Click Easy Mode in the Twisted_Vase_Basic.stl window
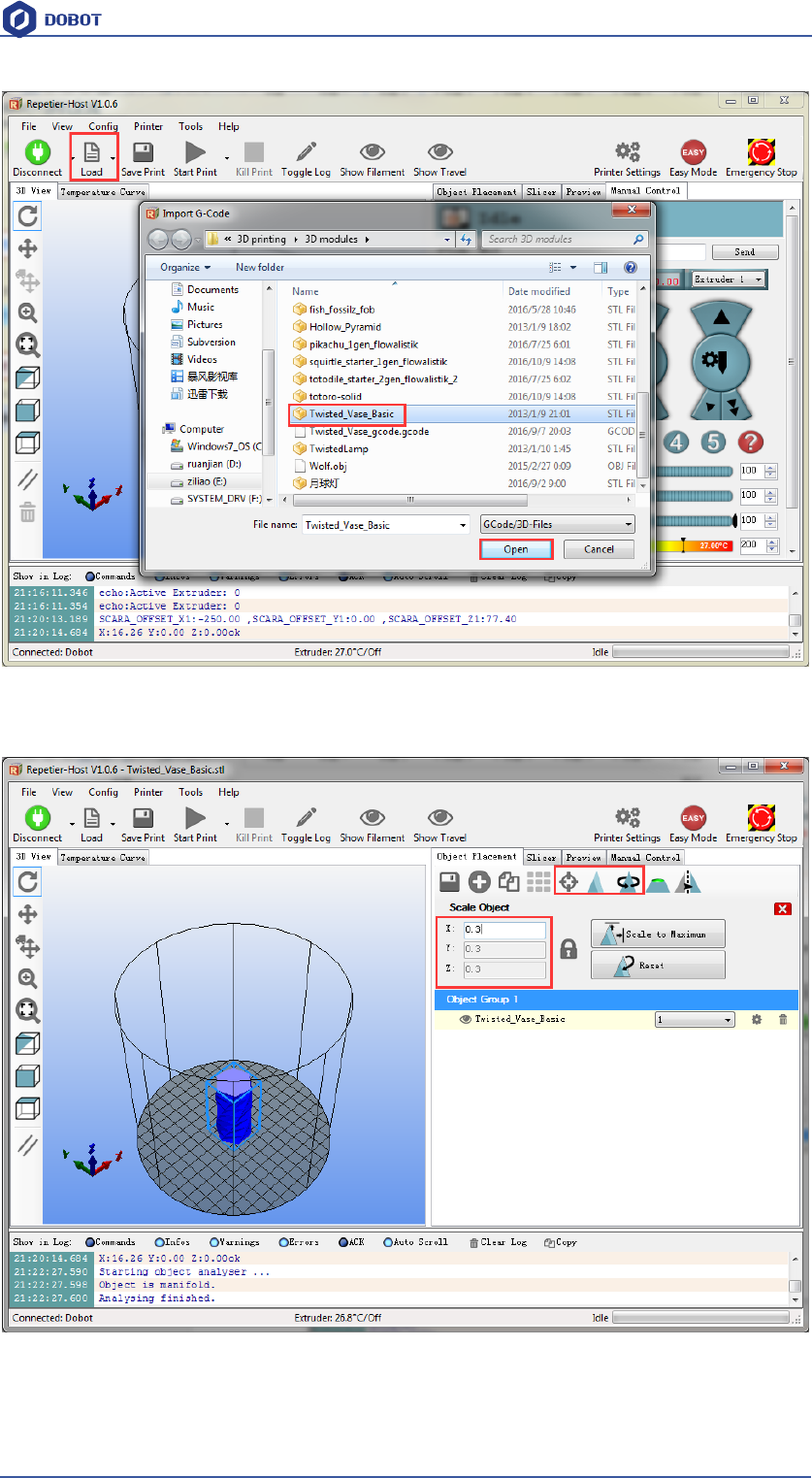Image resolution: width=812 pixels, height=1478 pixels. pyautogui.click(x=693, y=824)
